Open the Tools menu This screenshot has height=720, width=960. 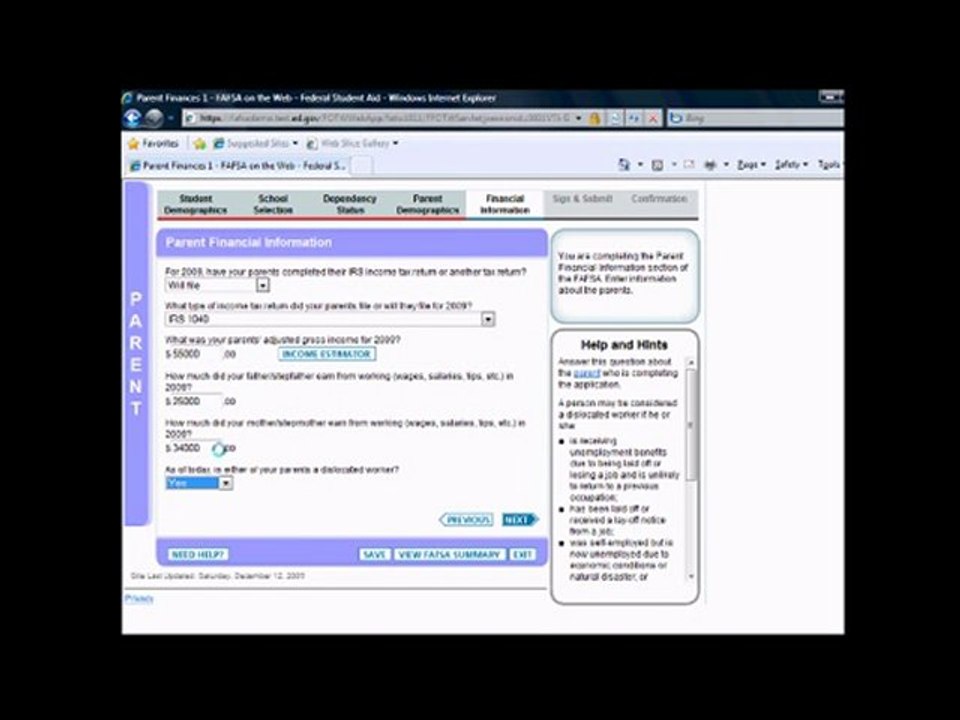click(x=830, y=164)
